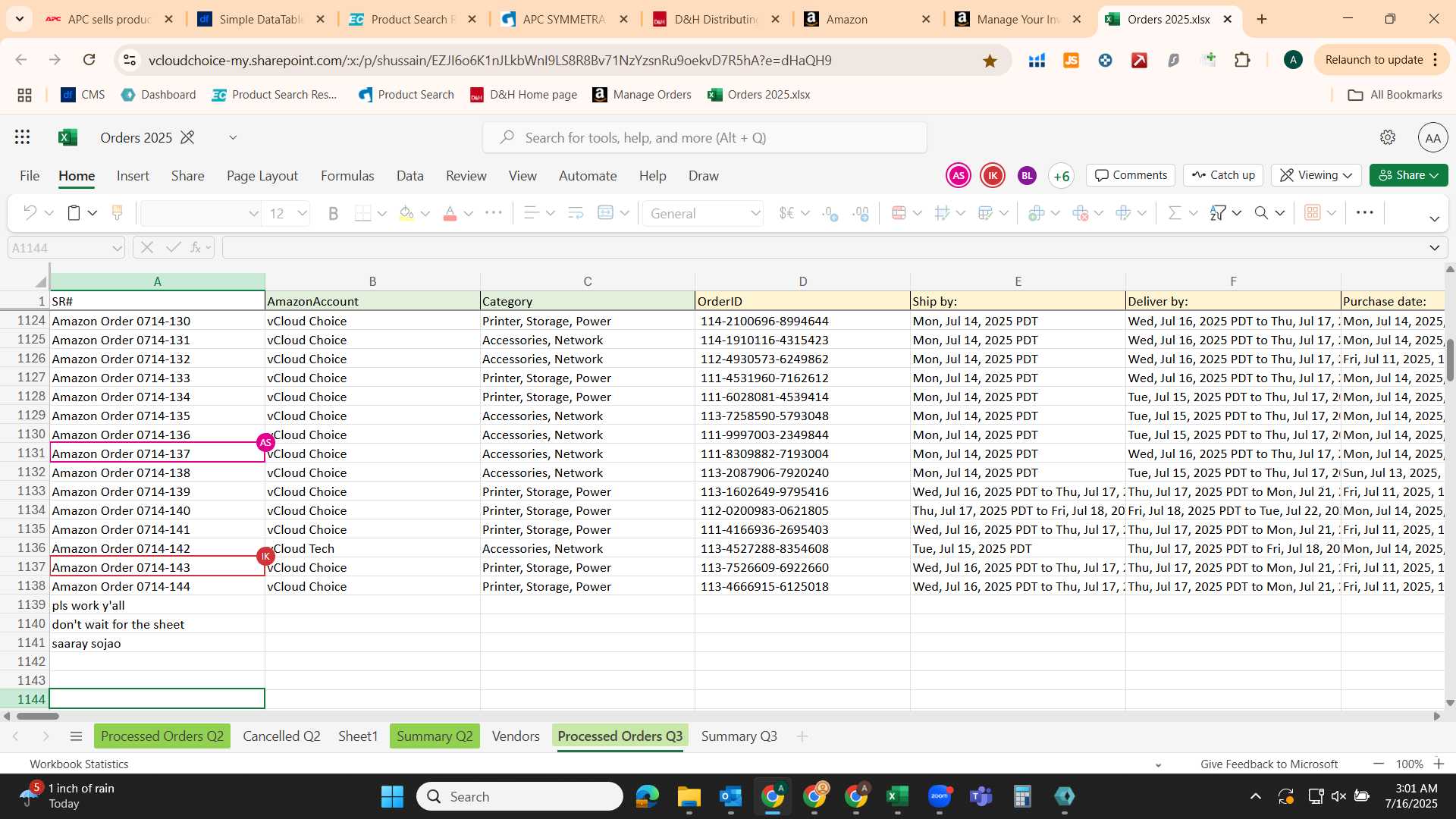Expand the ribbon with chevron

pyautogui.click(x=1434, y=218)
